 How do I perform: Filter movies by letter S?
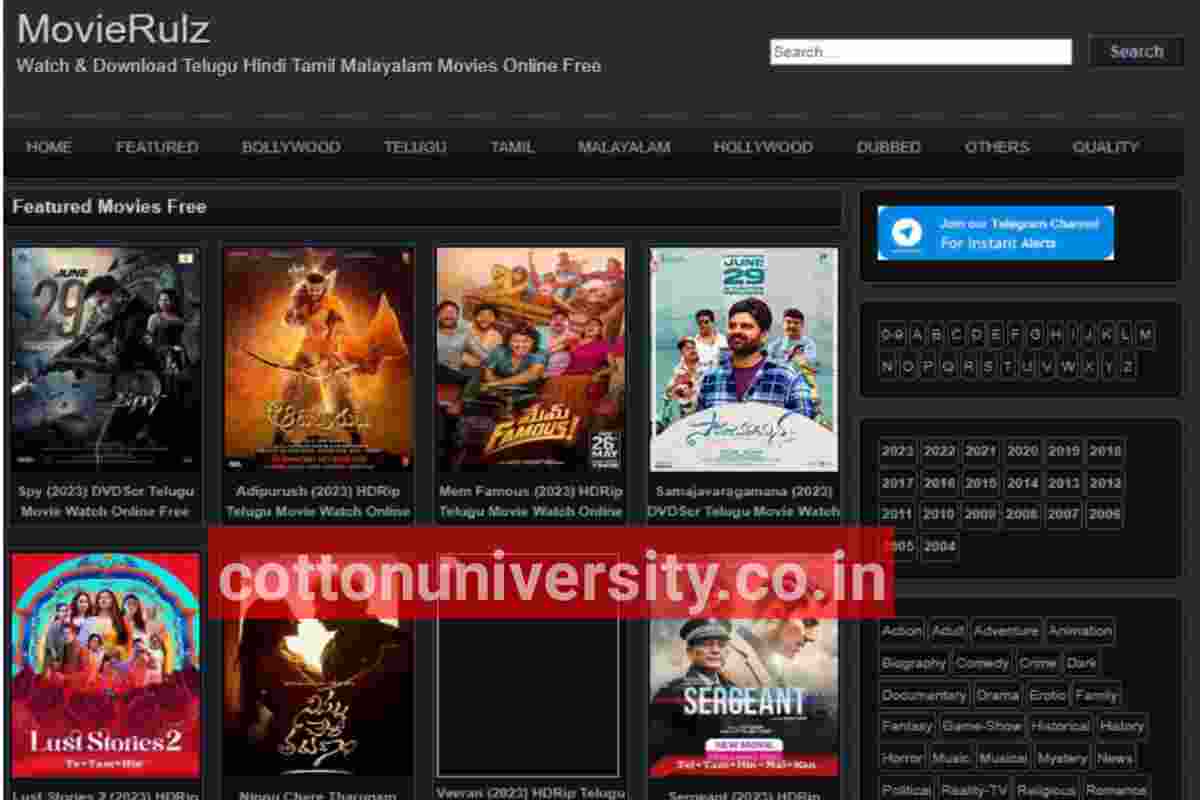click(988, 367)
